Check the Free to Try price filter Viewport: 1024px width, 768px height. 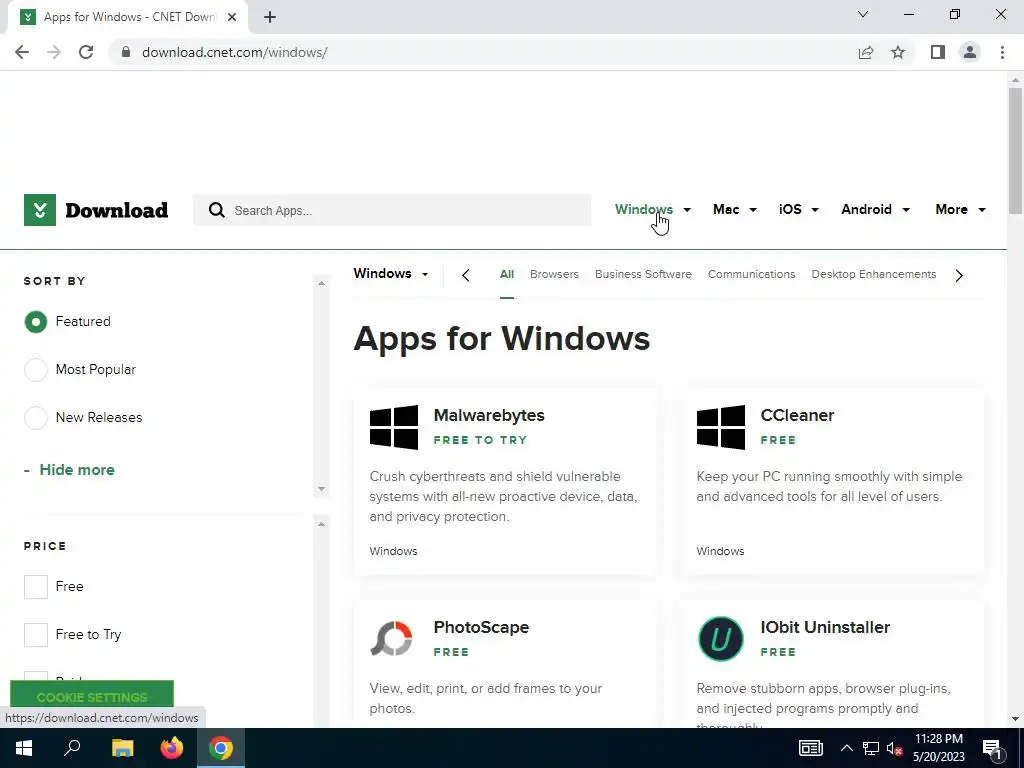point(36,634)
